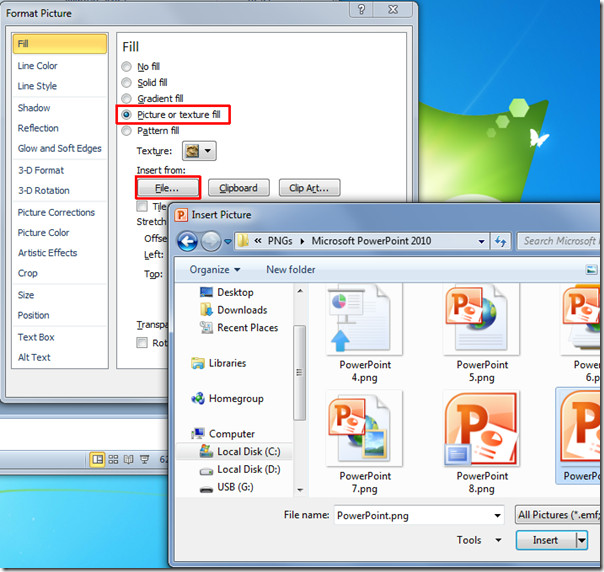
Task: Click the Search Microsoft search box
Action: [x=558, y=241]
